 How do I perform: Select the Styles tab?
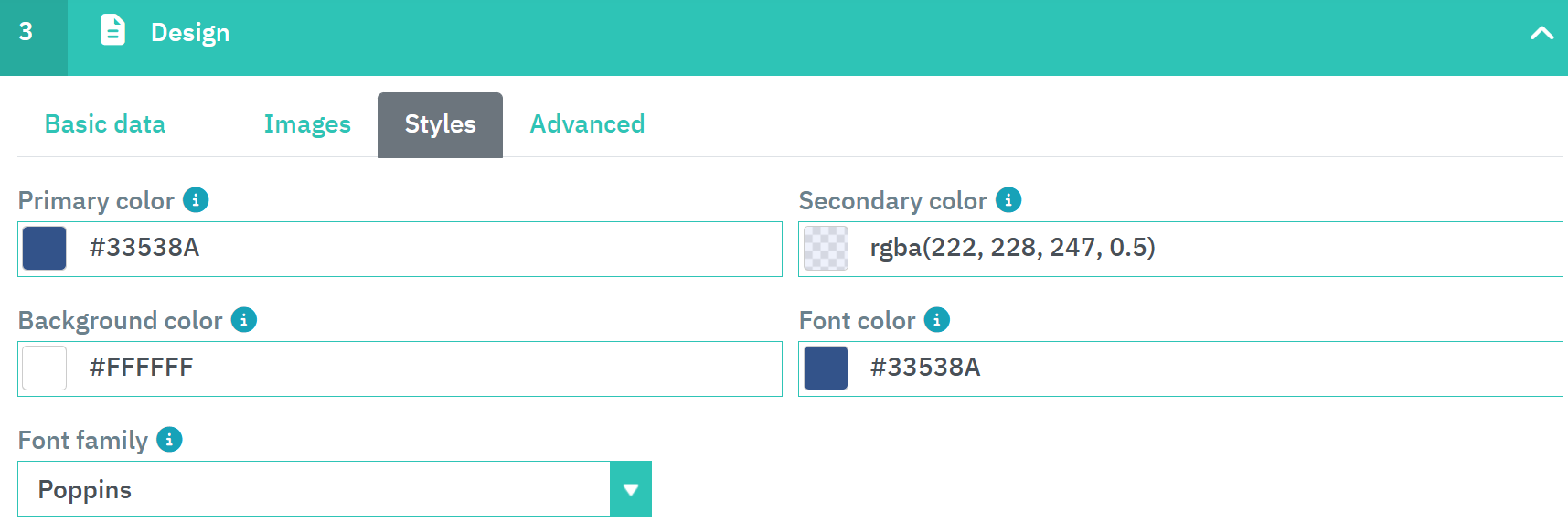[440, 124]
